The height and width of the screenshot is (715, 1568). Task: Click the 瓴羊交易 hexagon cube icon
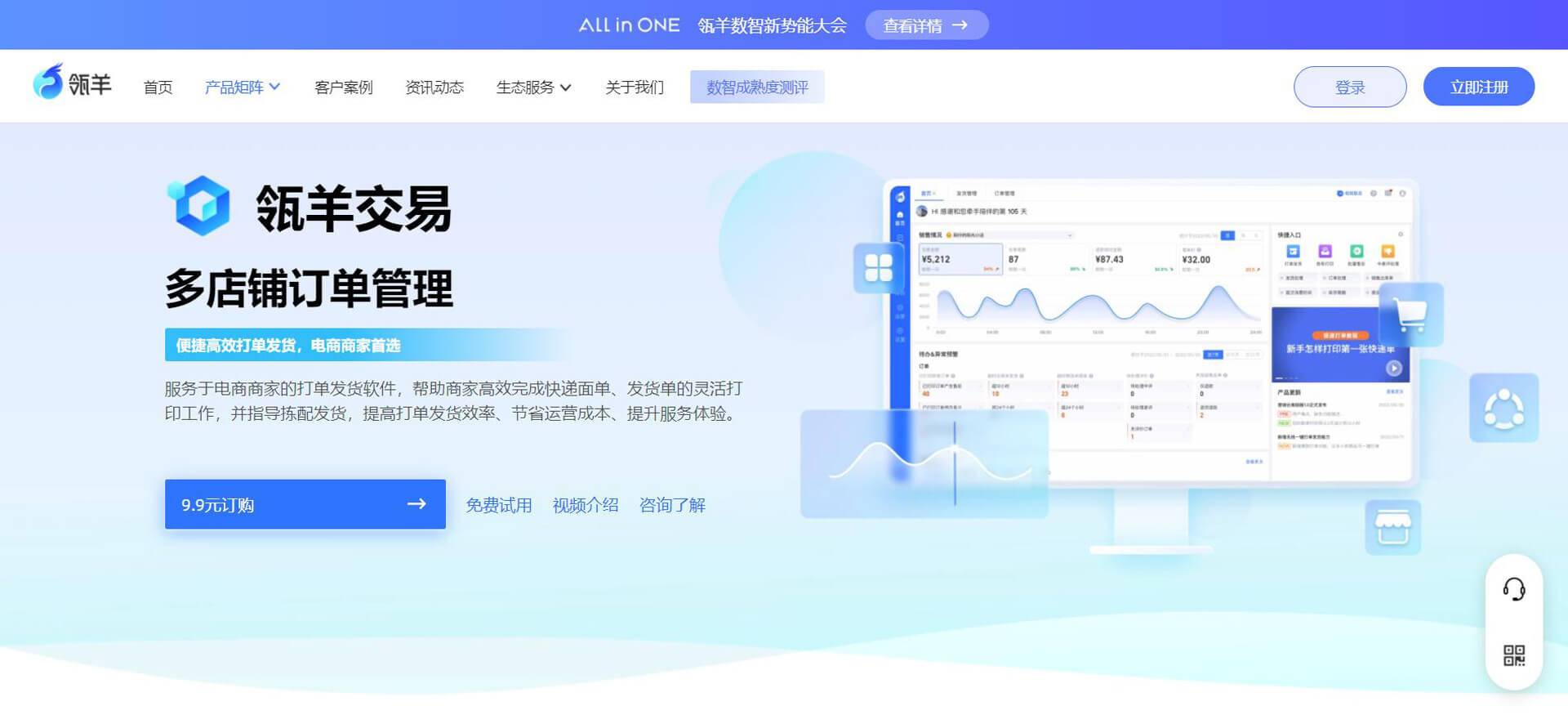(198, 206)
